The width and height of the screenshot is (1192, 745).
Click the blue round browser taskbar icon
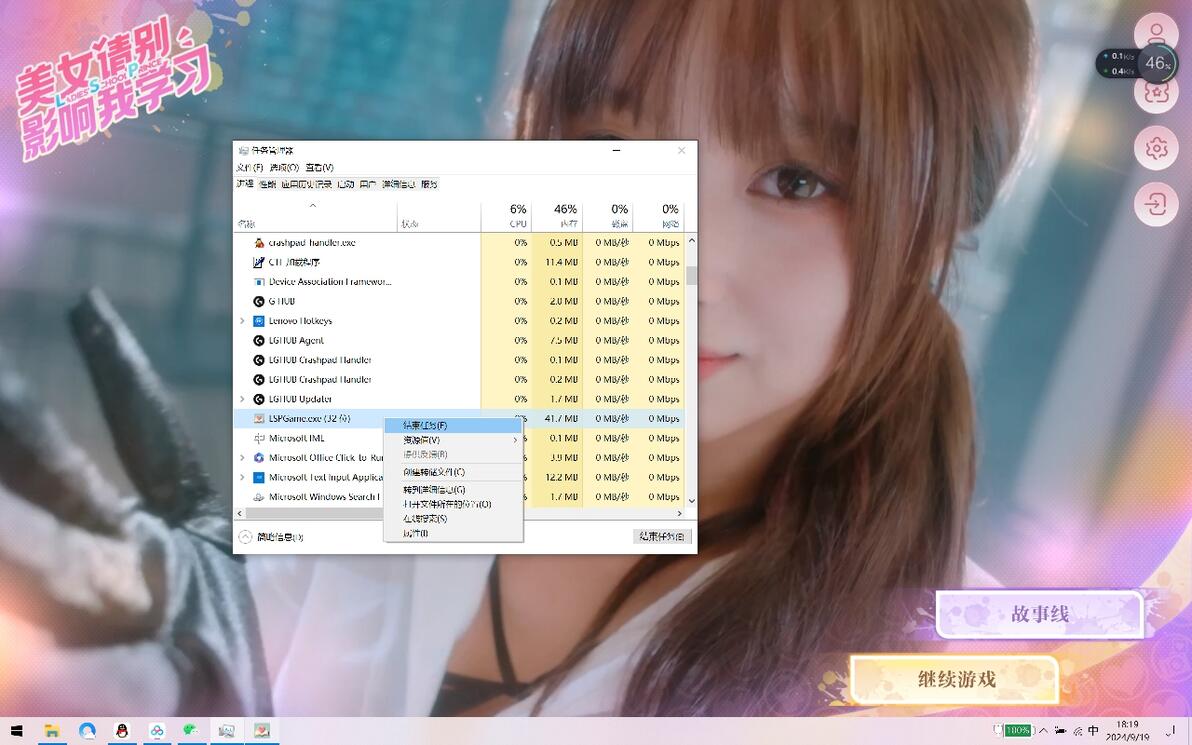87,731
